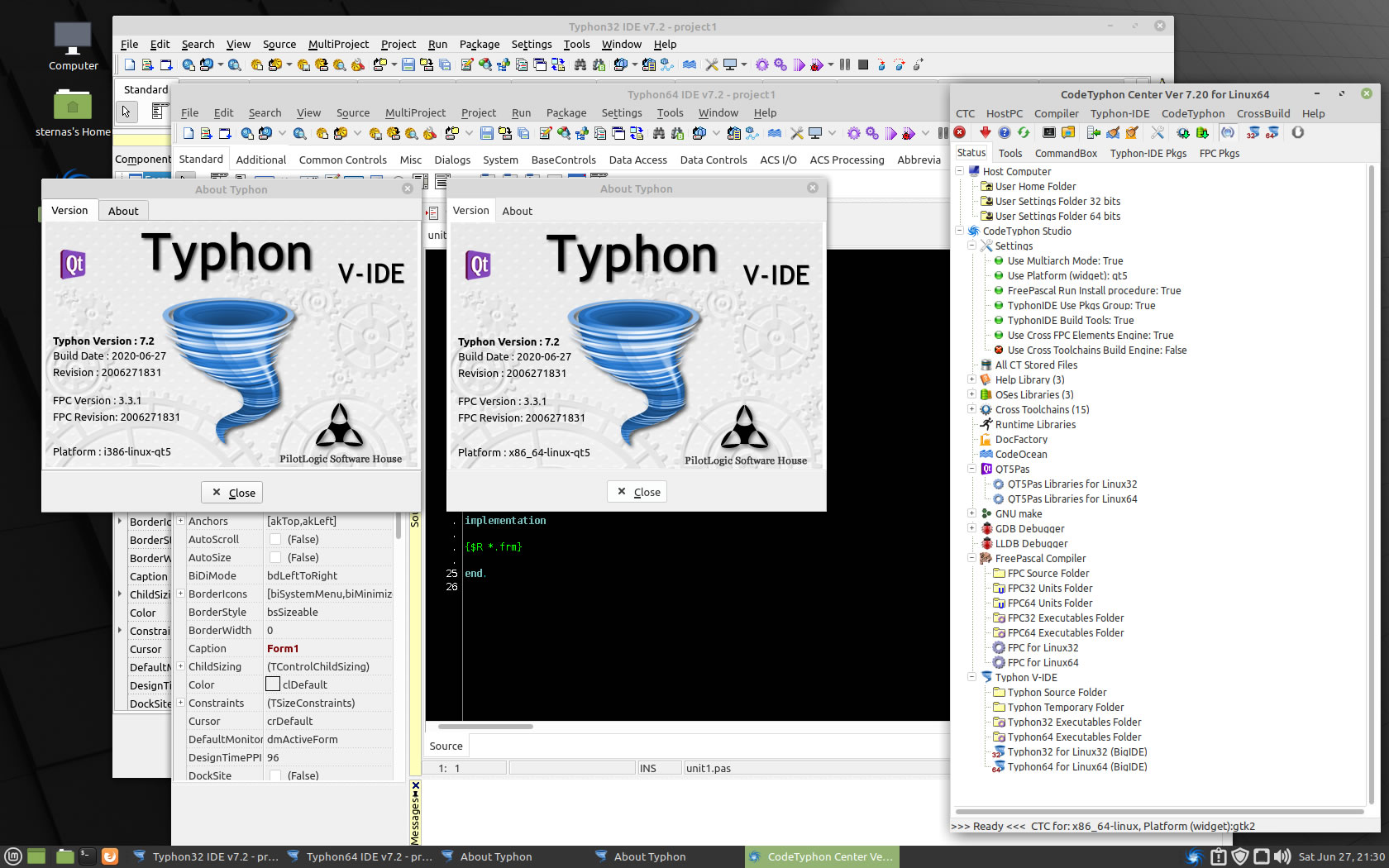1389x868 pixels.
Task: Expand the Cross Toolchains (15) node
Action: (x=972, y=409)
